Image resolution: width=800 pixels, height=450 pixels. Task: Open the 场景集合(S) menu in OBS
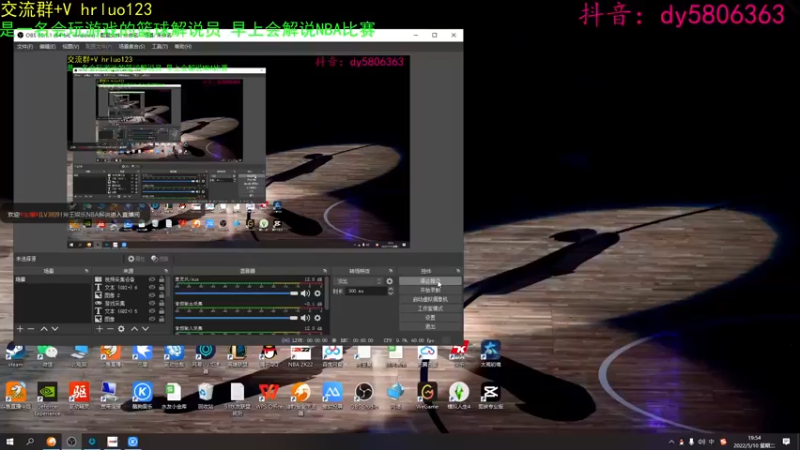click(132, 46)
